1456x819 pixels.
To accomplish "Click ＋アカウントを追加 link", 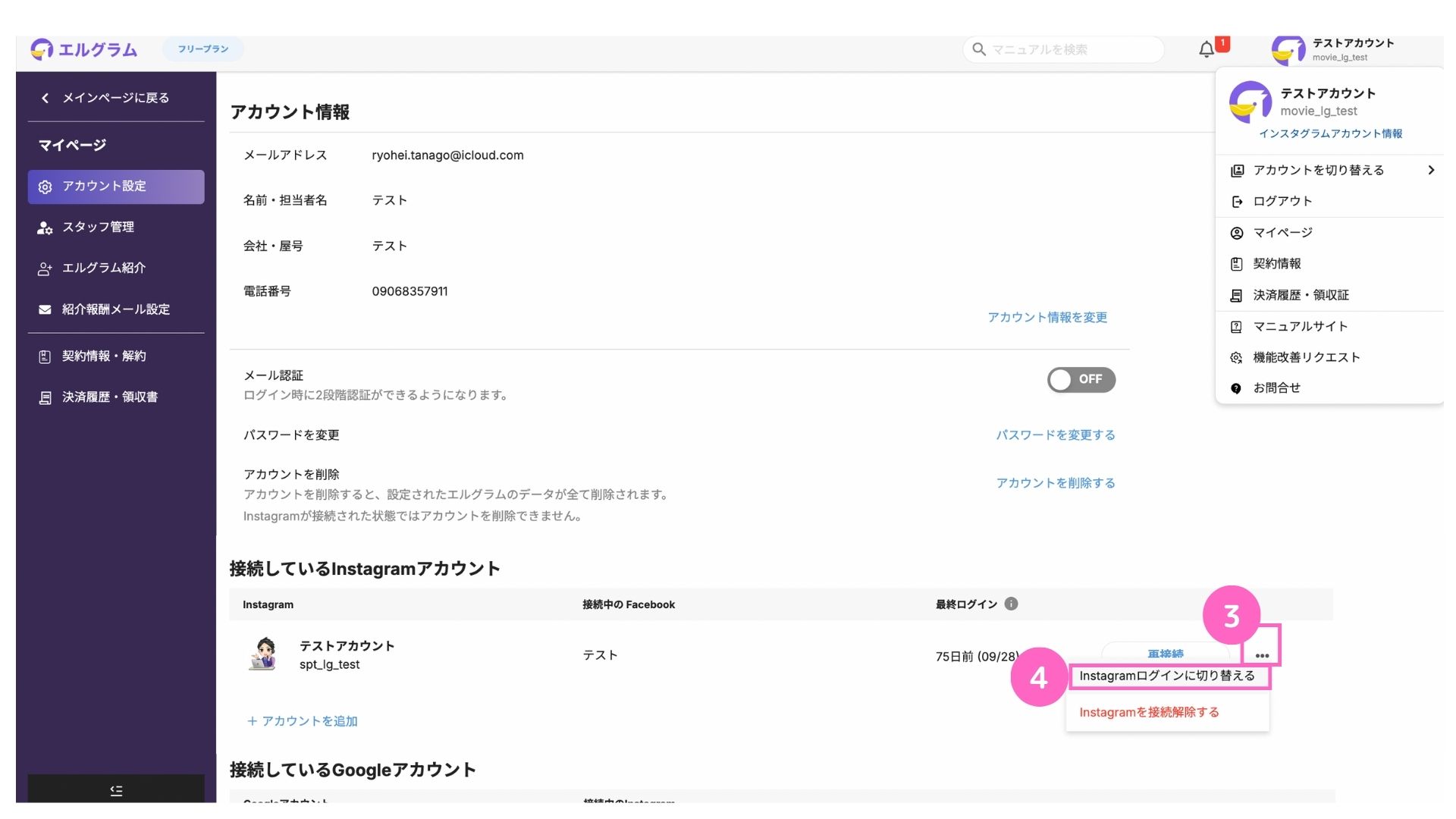I will point(302,721).
